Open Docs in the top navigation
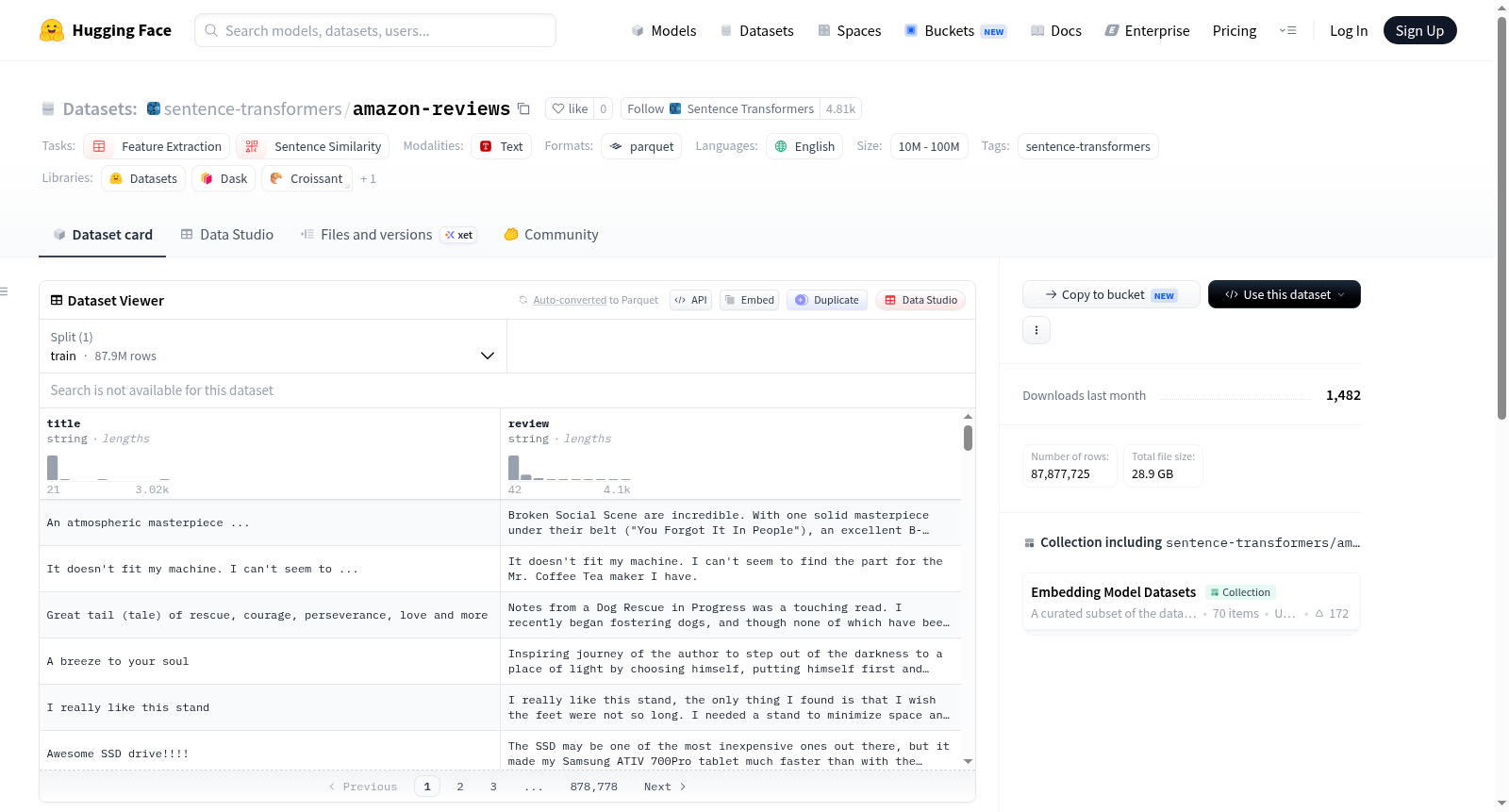 click(x=1055, y=30)
